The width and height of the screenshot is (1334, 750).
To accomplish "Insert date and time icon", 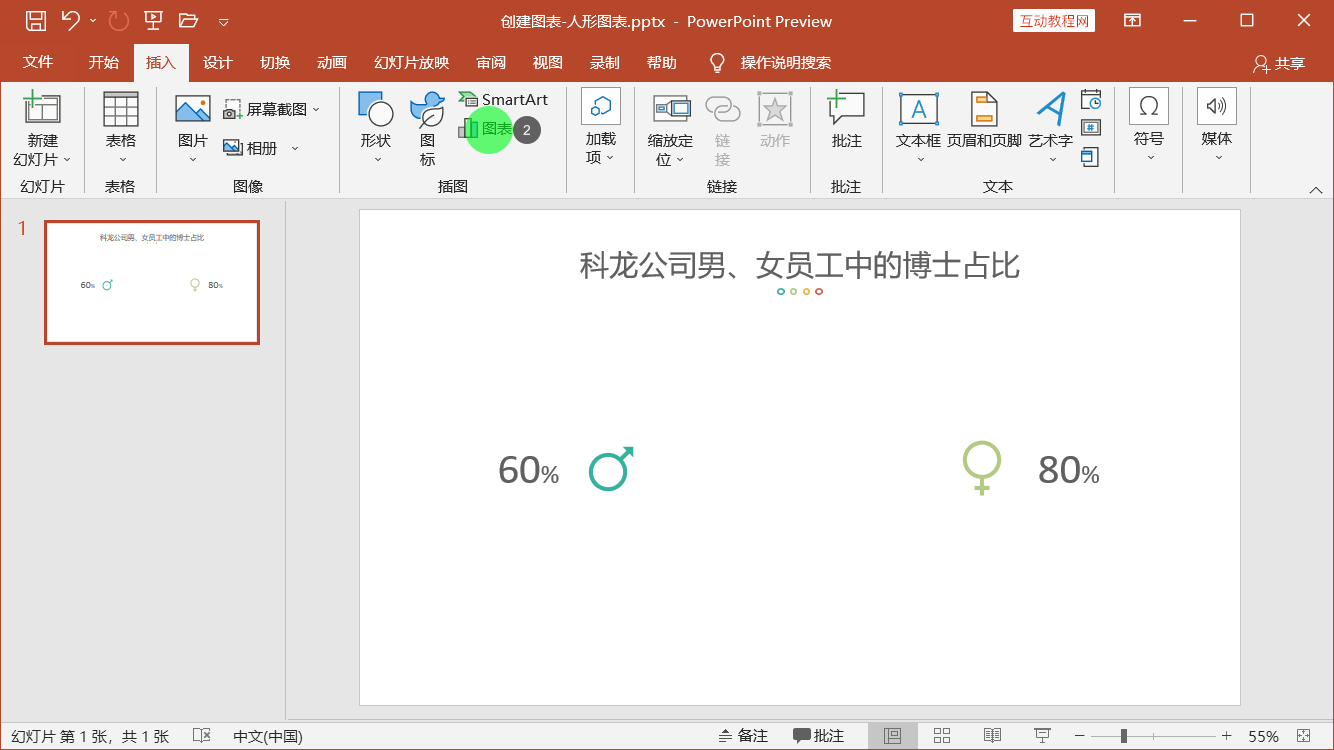I will 1091,98.
